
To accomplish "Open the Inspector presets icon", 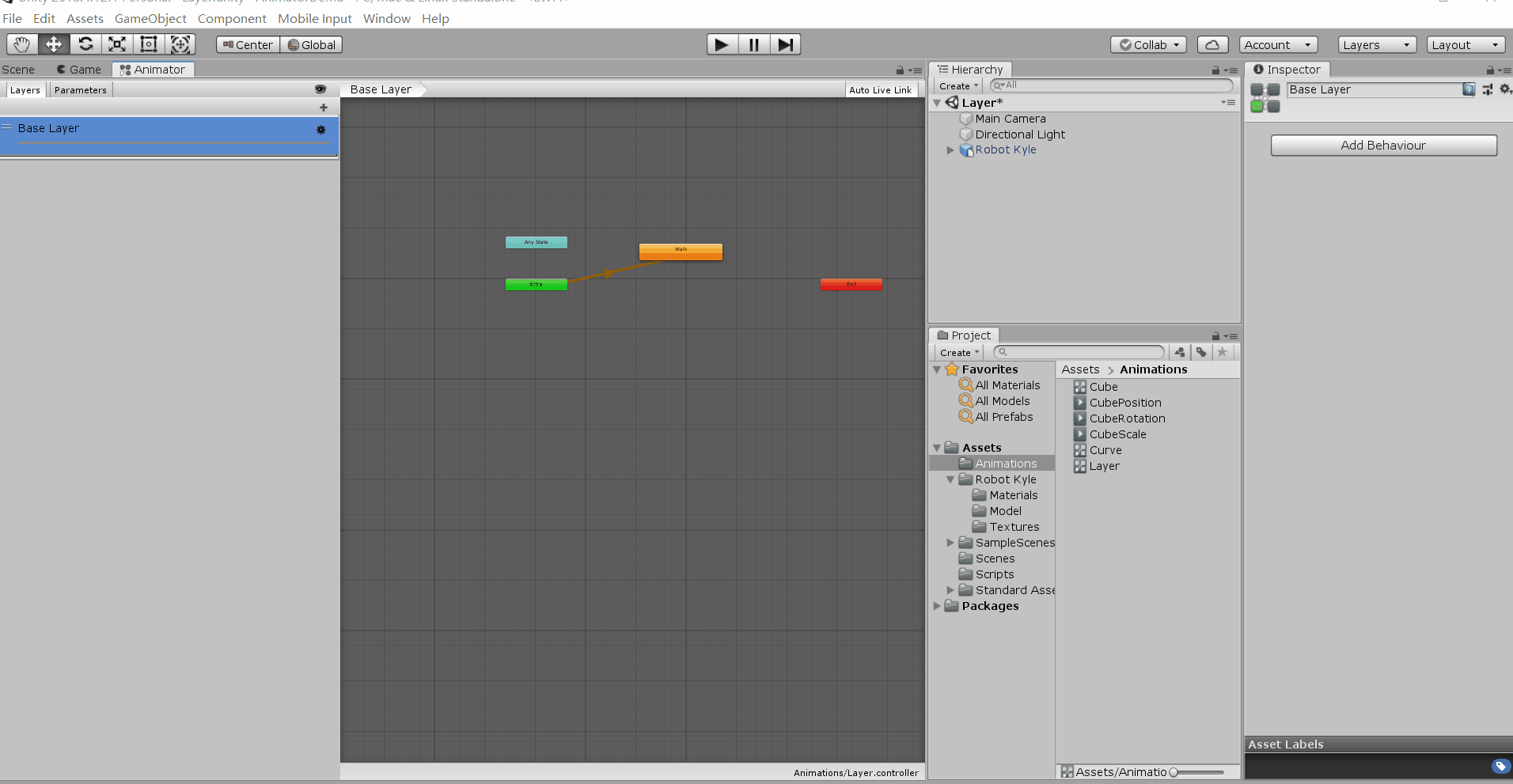I will point(1488,89).
